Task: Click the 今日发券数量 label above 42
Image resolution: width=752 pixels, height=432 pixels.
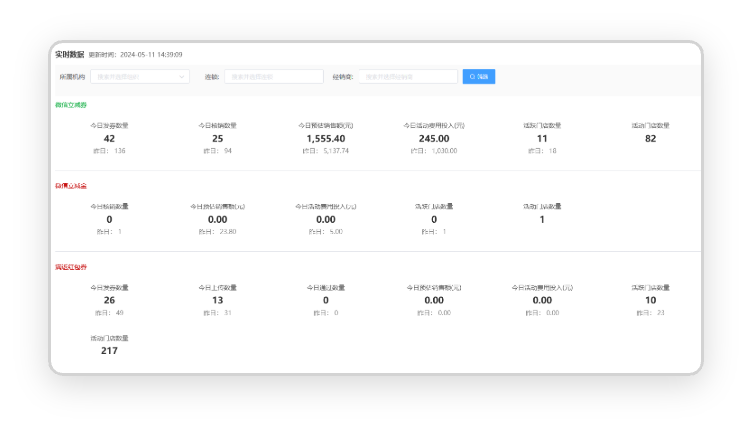Action: (x=109, y=126)
